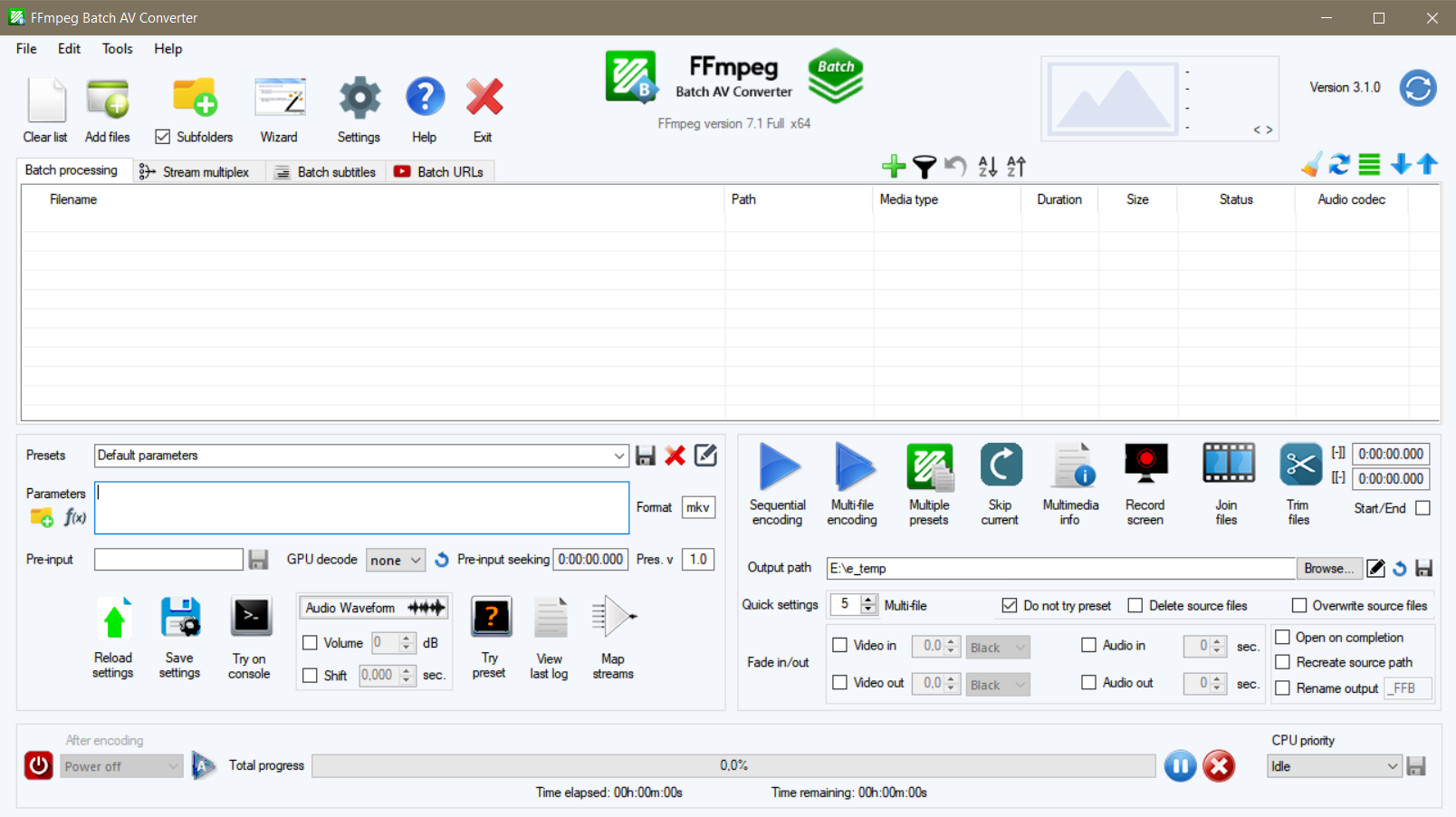
Task: Open the Settings gear
Action: pos(359,98)
